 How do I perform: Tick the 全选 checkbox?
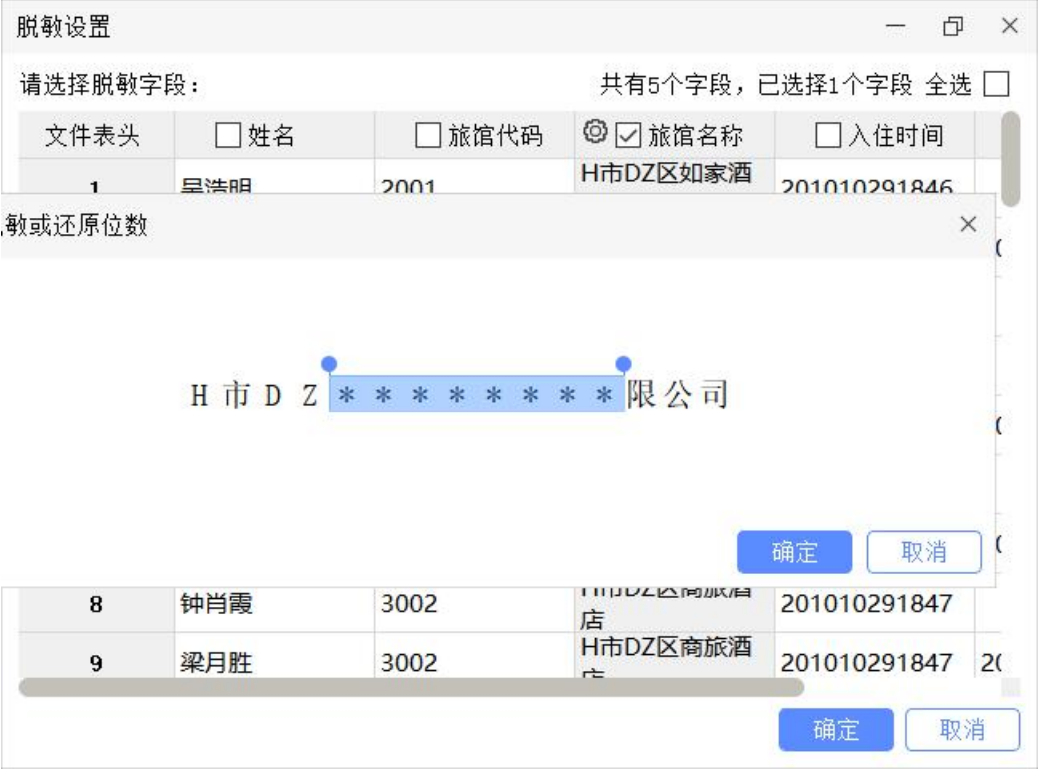coord(996,84)
